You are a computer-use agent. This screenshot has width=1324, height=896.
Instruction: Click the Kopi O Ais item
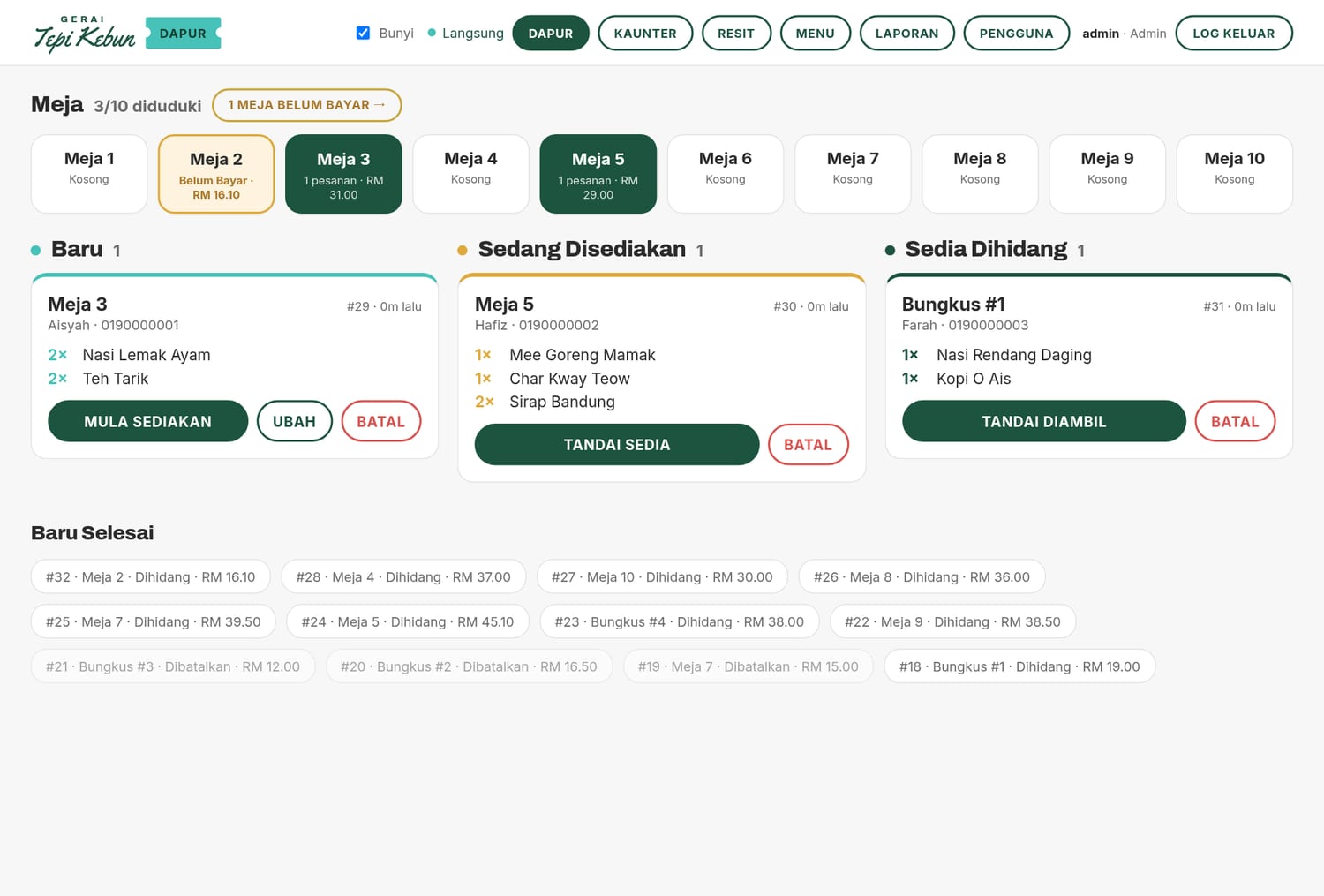[x=974, y=379]
